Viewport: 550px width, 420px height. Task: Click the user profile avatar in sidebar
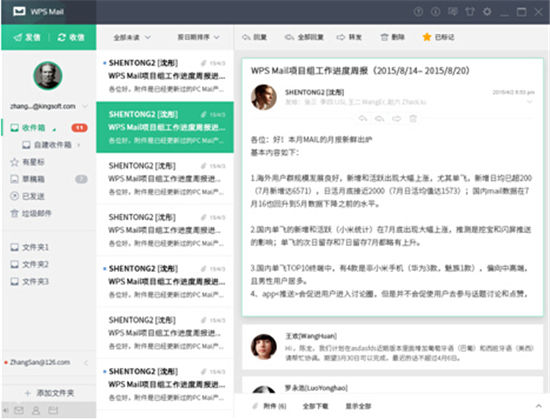tap(48, 75)
